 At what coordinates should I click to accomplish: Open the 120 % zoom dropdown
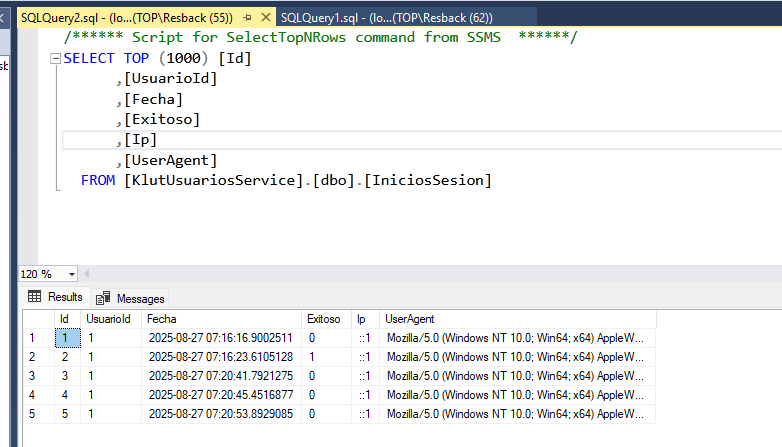point(72,274)
